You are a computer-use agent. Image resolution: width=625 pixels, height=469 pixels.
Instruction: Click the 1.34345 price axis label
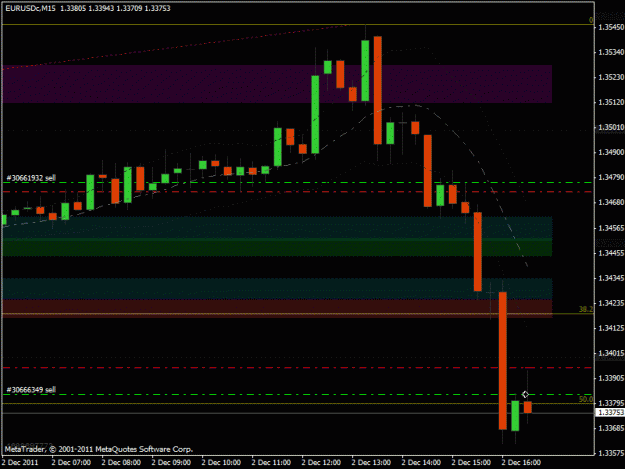click(x=611, y=278)
